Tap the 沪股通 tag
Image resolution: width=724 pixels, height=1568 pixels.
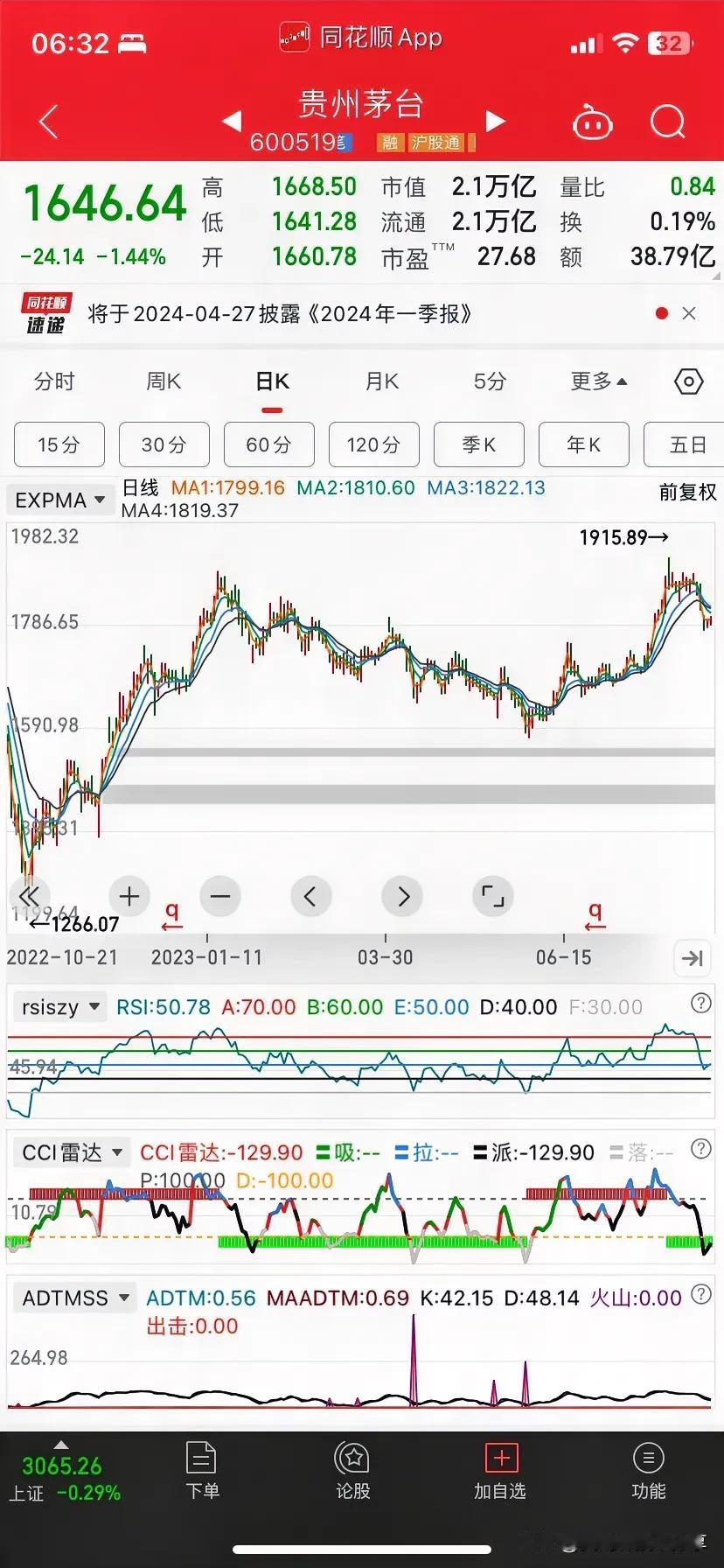click(x=436, y=143)
